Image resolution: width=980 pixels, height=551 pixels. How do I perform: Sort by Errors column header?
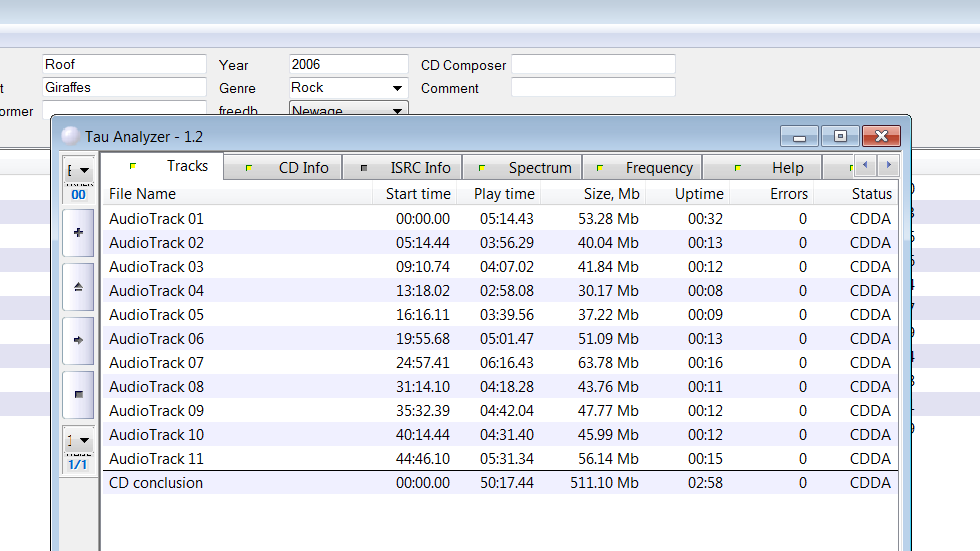(x=772, y=194)
